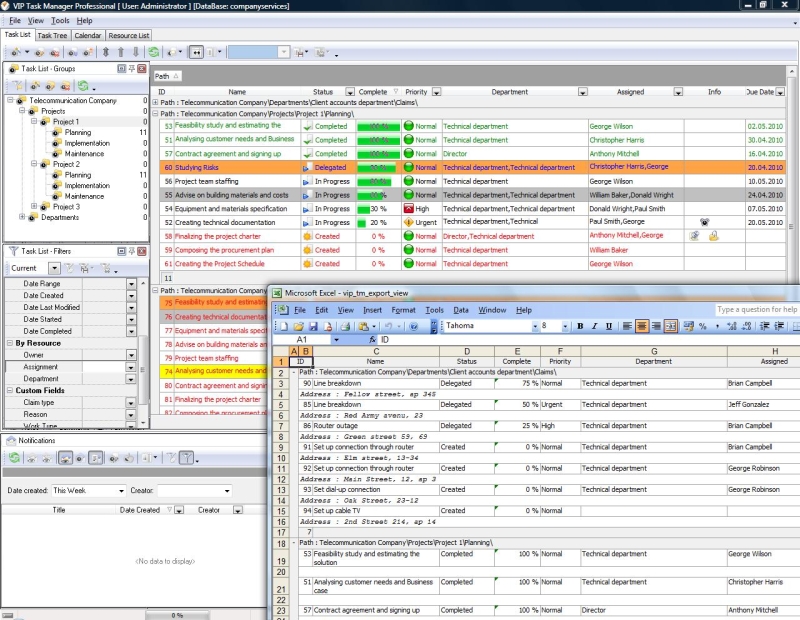Image resolution: width=800 pixels, height=620 pixels.
Task: Switch to the Calendar tab
Action: [87, 35]
